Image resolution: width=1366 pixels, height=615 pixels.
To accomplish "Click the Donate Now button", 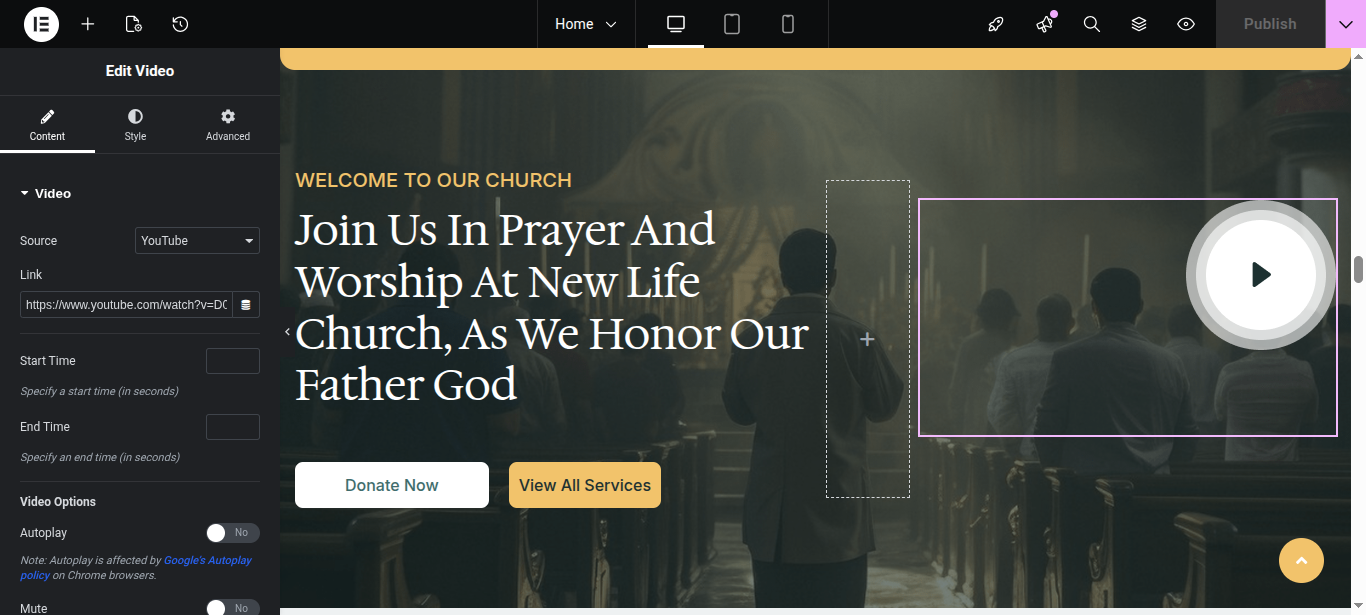I will point(392,485).
